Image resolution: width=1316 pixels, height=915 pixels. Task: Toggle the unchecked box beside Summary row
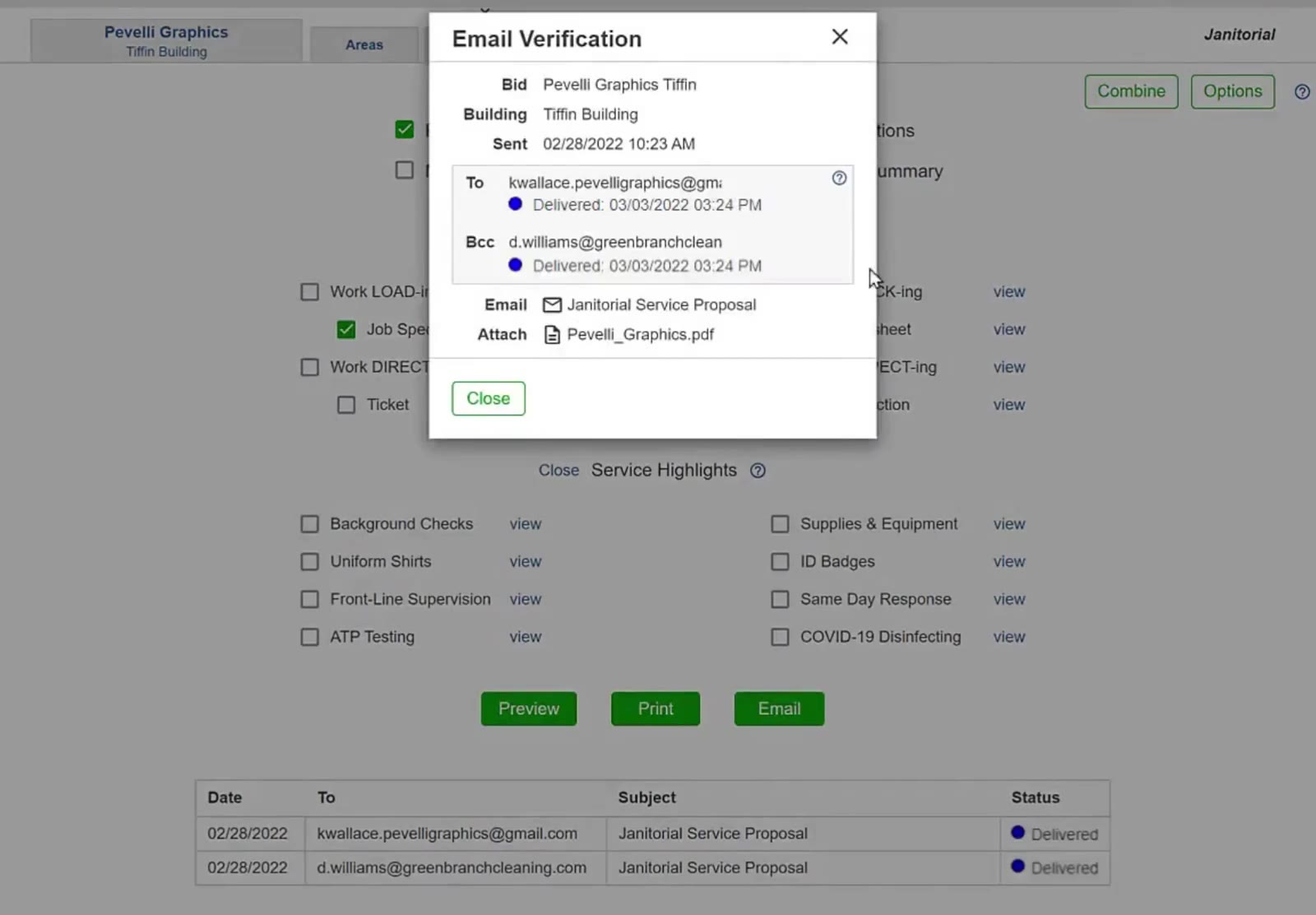(405, 170)
